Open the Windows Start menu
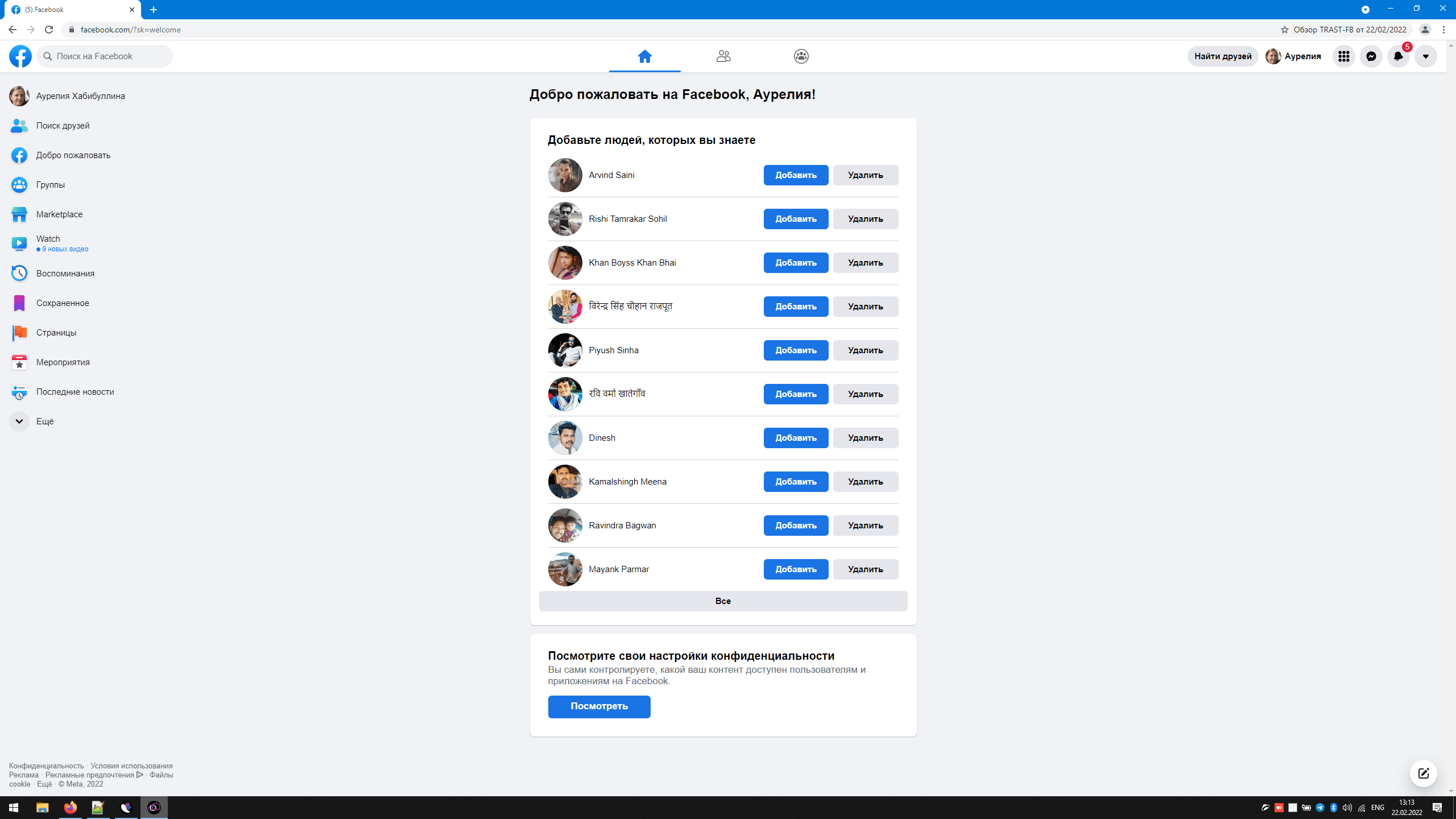1456x819 pixels. 14,808
